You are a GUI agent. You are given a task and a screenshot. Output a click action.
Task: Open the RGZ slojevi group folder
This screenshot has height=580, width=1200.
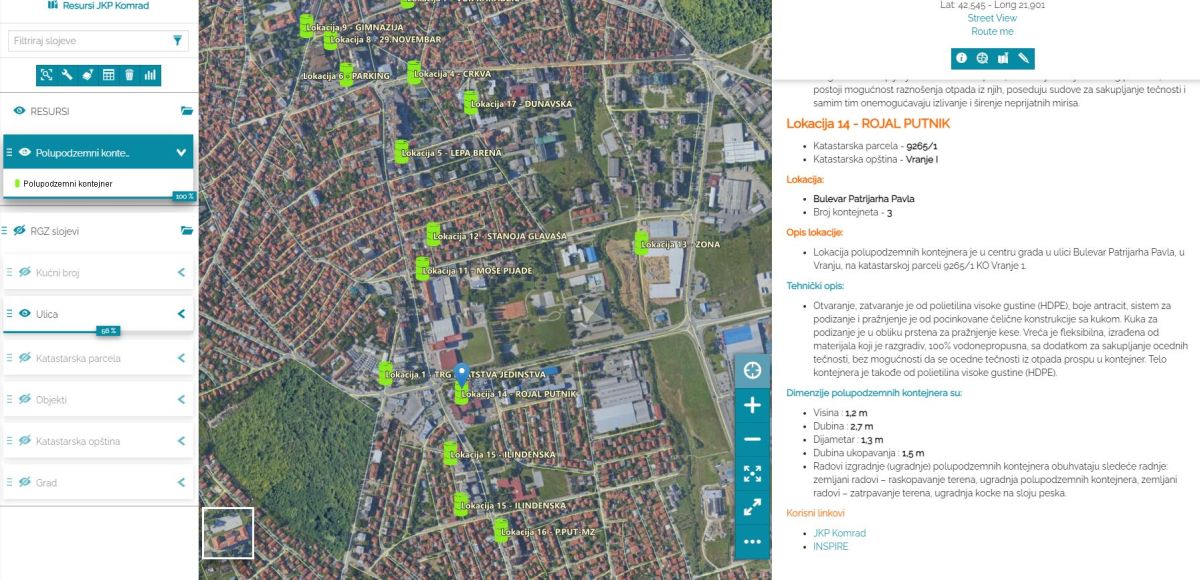(x=186, y=231)
